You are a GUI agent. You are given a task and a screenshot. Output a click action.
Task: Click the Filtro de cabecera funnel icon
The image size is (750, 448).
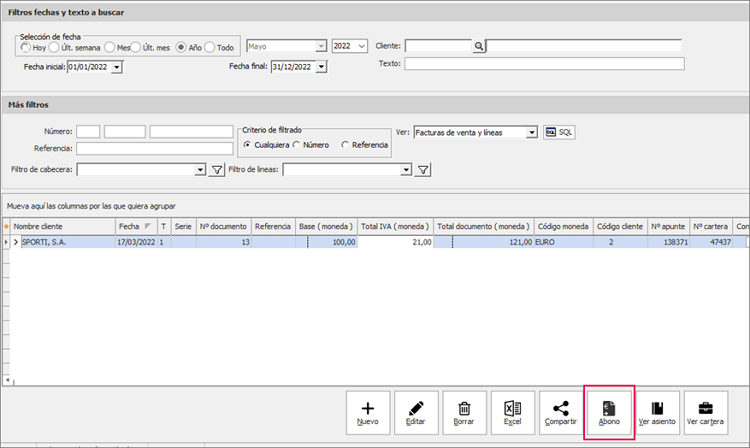217,170
